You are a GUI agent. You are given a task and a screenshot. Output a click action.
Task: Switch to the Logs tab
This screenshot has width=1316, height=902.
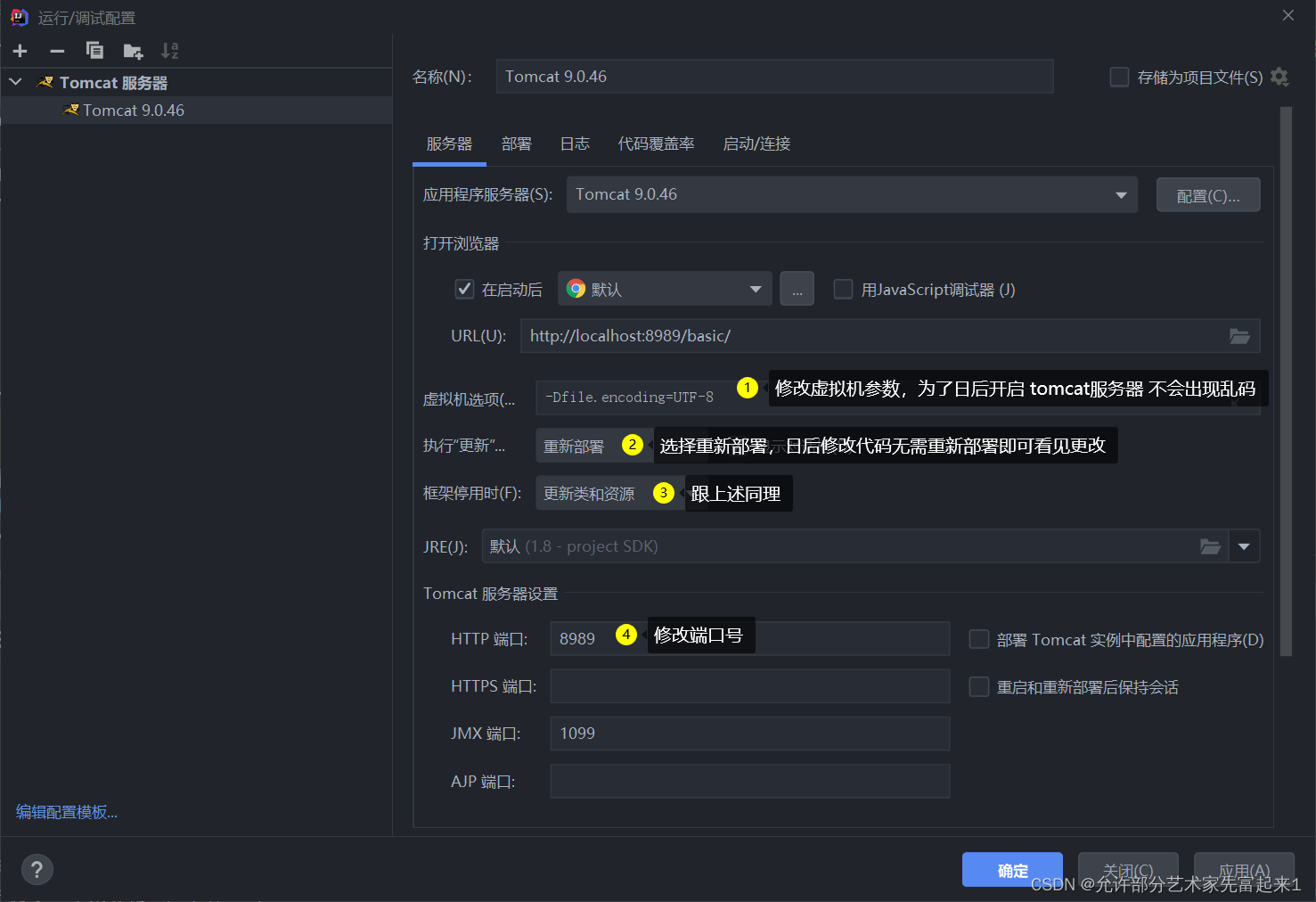point(575,143)
